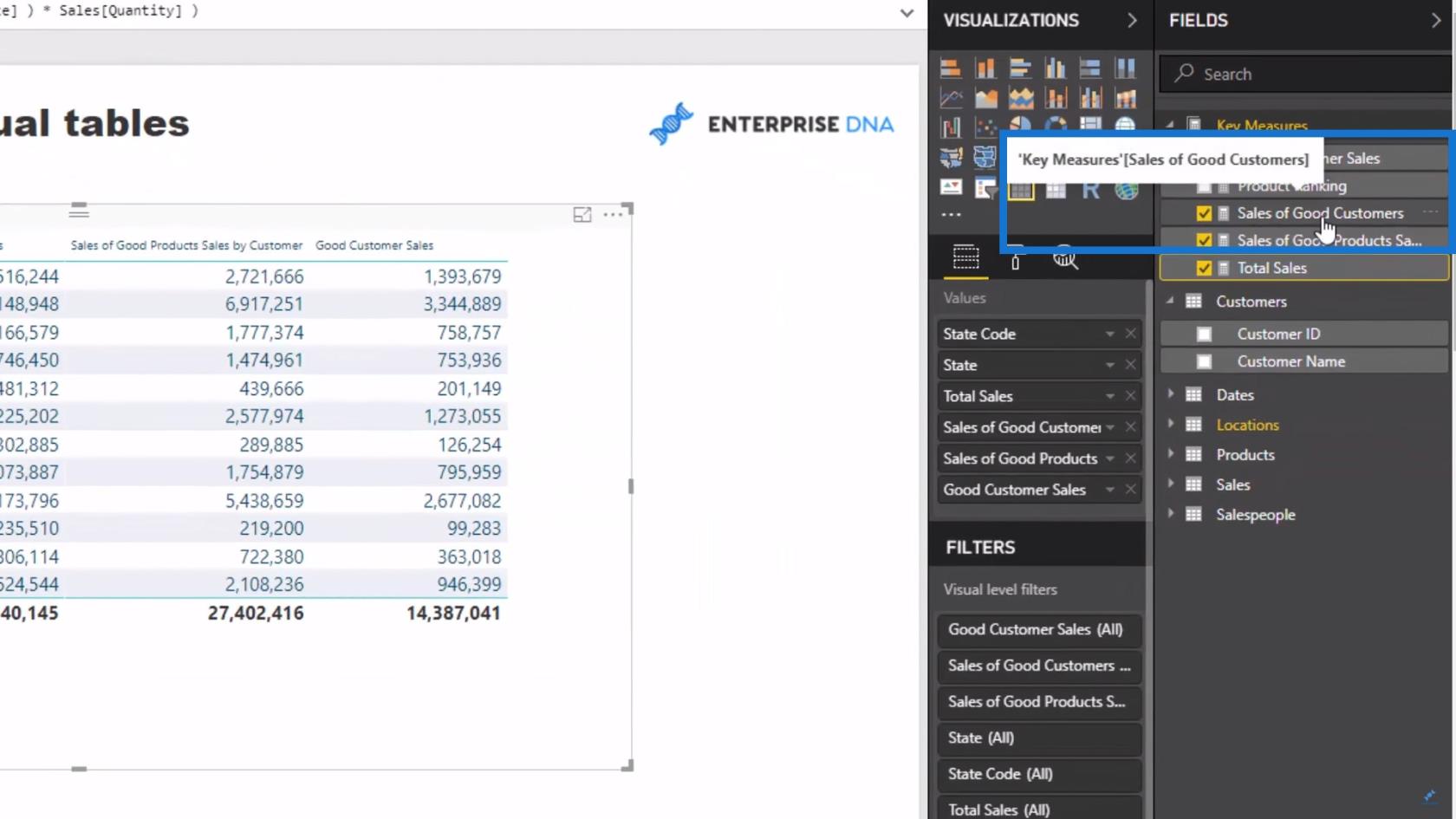Remove Sales of Good Products from Values
Image resolution: width=1456 pixels, height=819 pixels.
tap(1130, 458)
